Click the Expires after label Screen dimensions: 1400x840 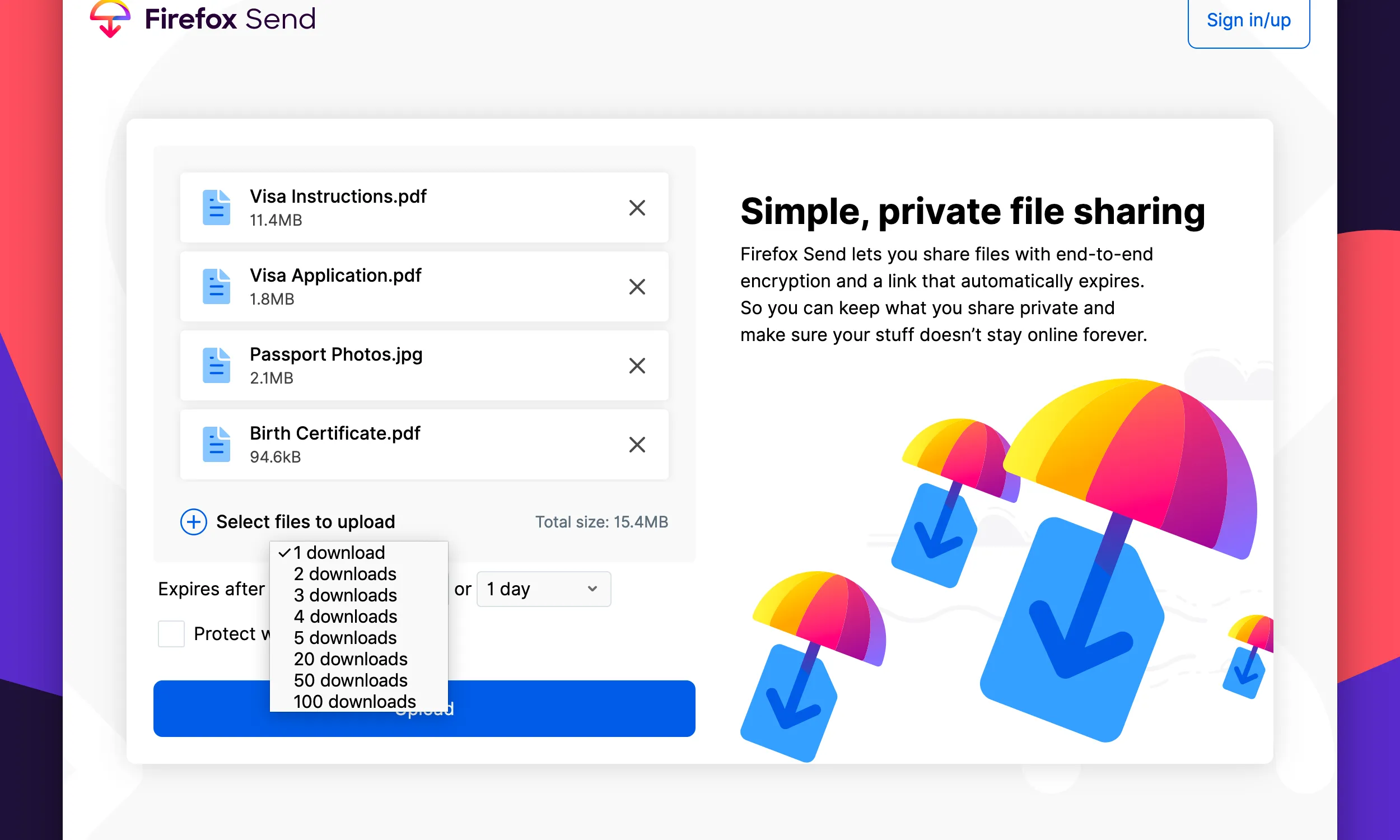(x=212, y=589)
